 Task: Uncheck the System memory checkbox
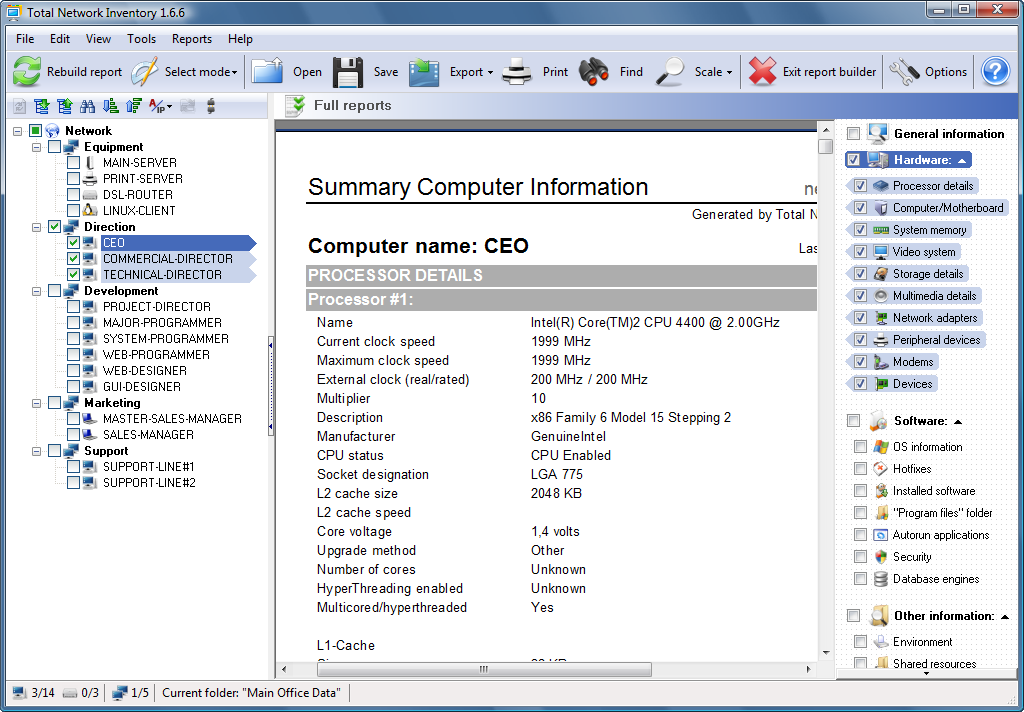(x=860, y=229)
